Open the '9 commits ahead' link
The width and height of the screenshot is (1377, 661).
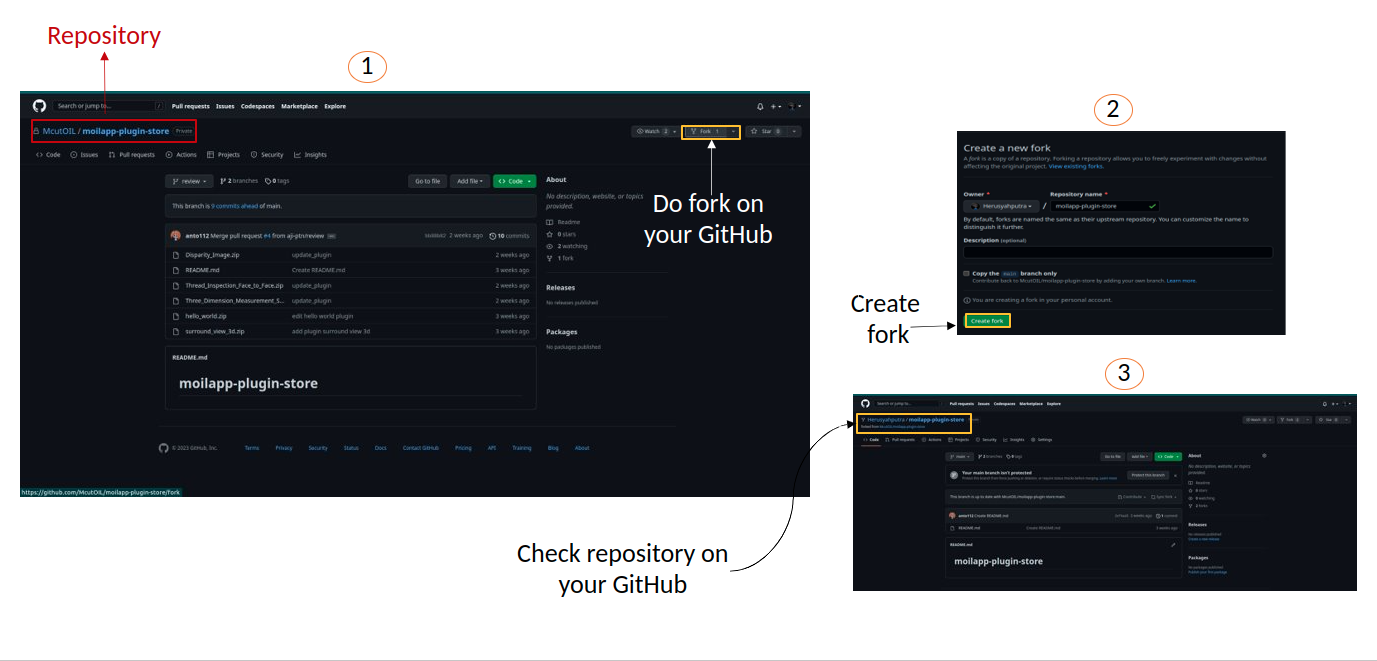[233, 206]
